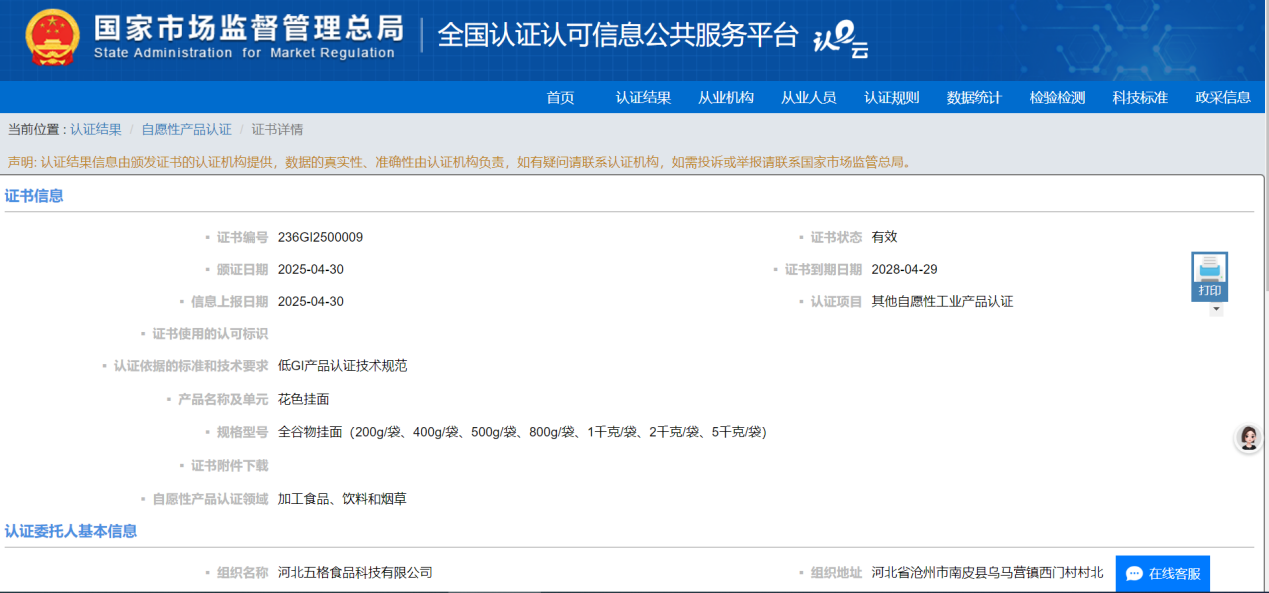Open the 从业人员 navigation item
This screenshot has height=593, width=1269.
click(x=808, y=98)
